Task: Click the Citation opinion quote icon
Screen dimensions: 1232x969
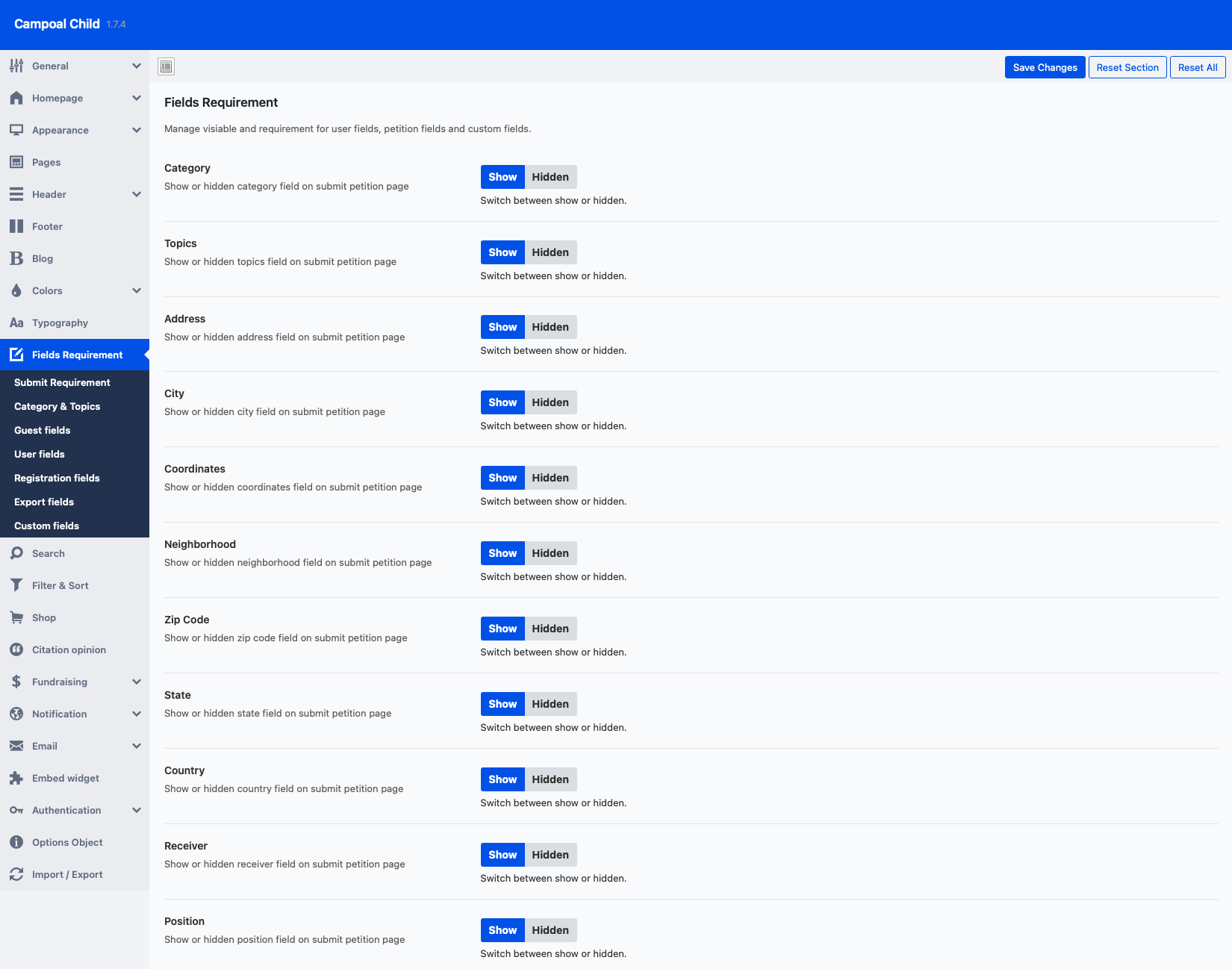Action: (16, 649)
